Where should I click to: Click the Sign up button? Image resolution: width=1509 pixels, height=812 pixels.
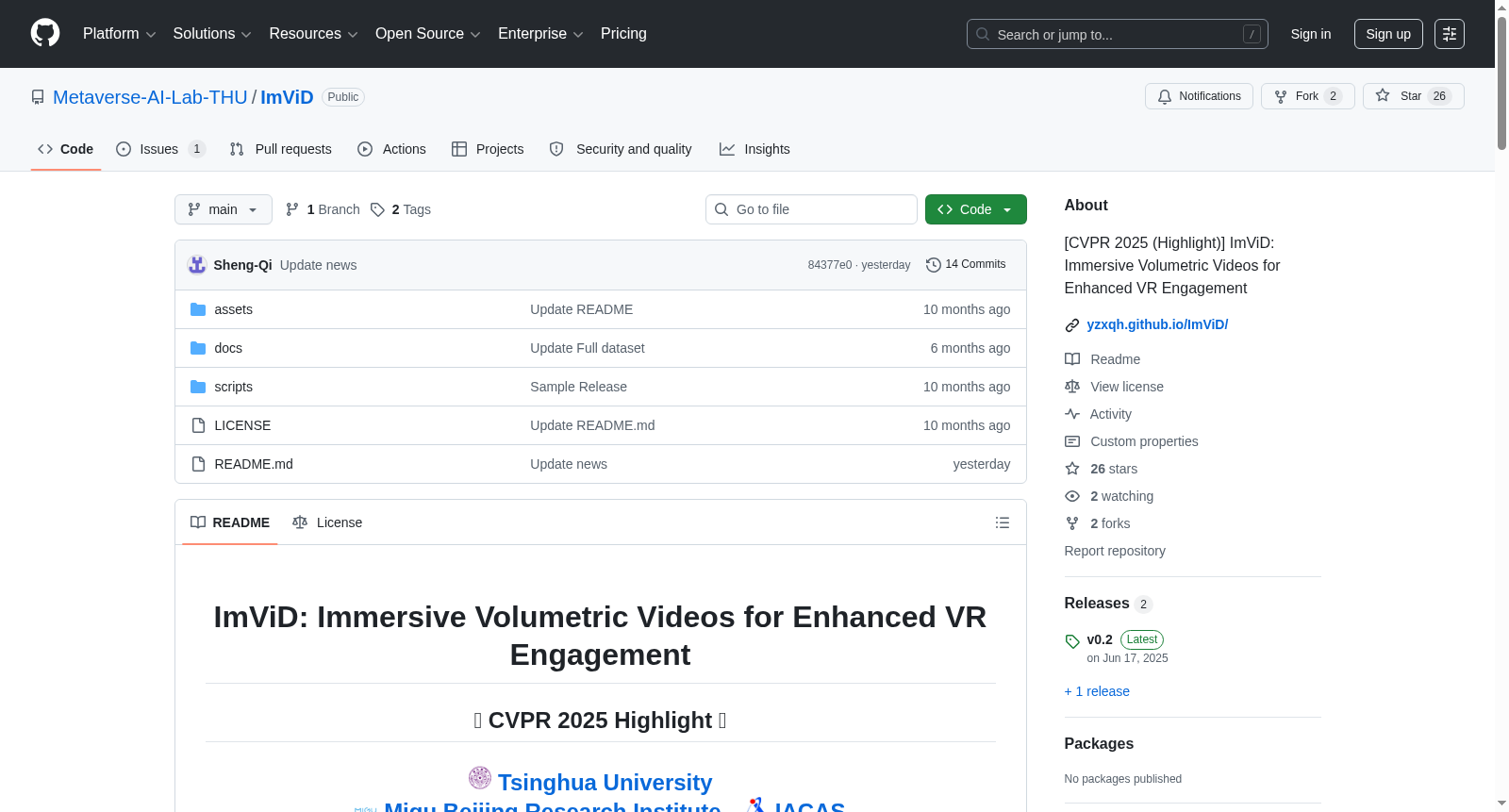tap(1388, 34)
